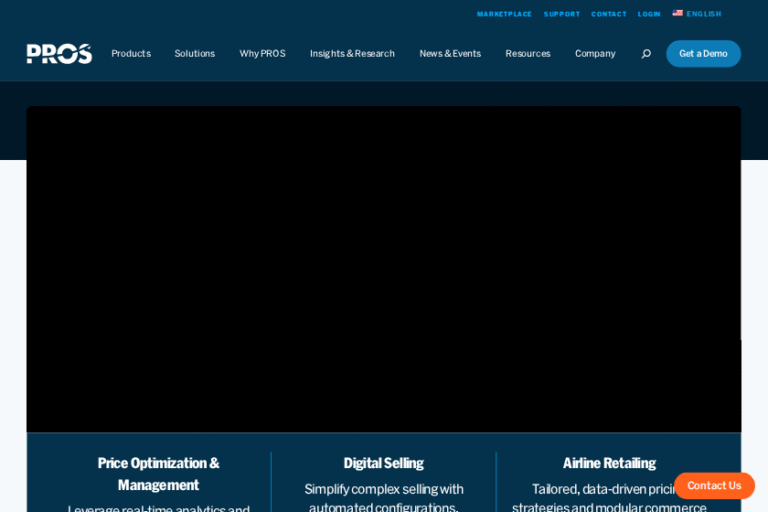Viewport: 768px width, 512px height.
Task: Select the Digital Selling heading
Action: coord(383,463)
